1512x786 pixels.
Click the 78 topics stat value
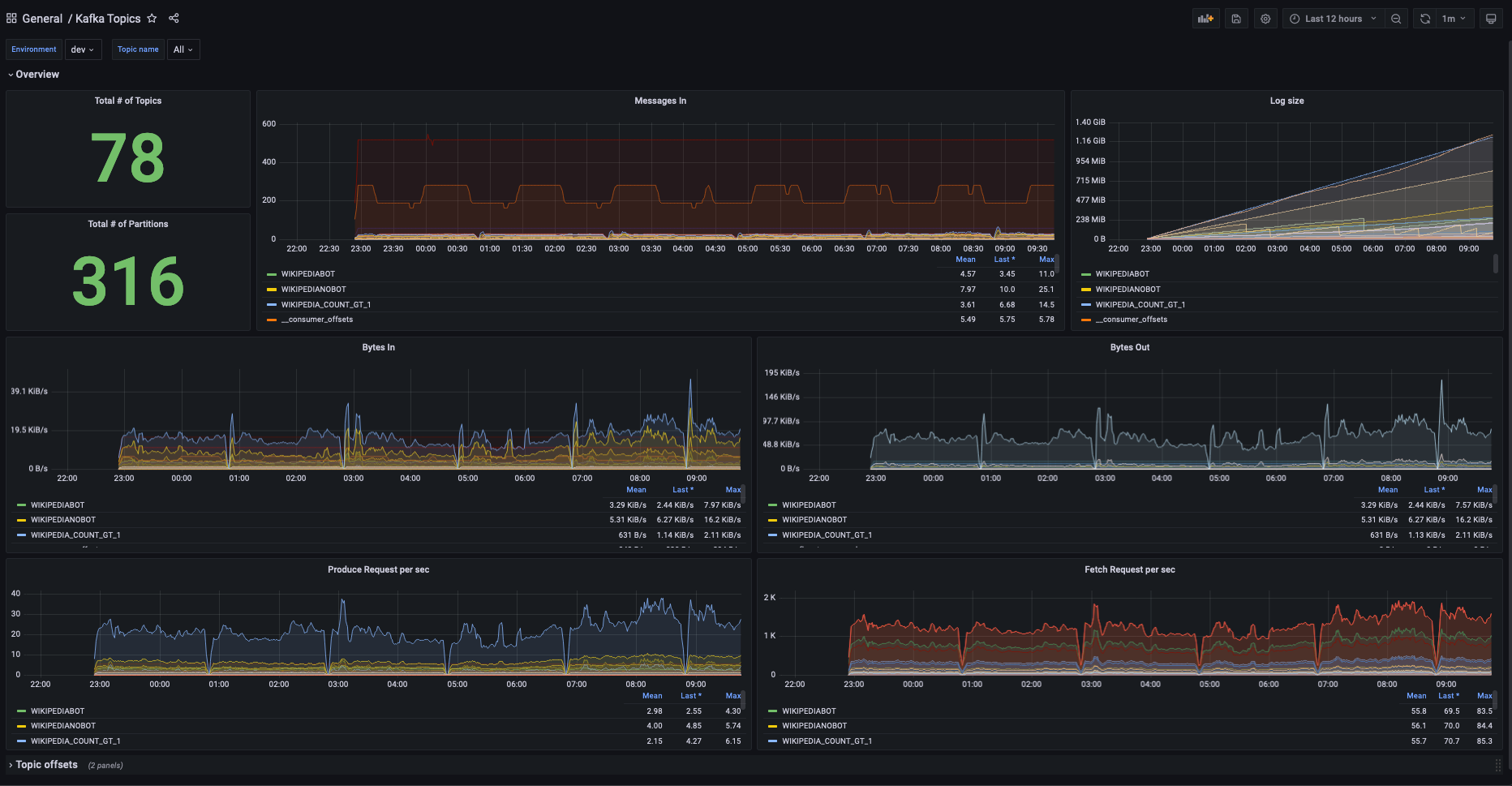[x=128, y=158]
